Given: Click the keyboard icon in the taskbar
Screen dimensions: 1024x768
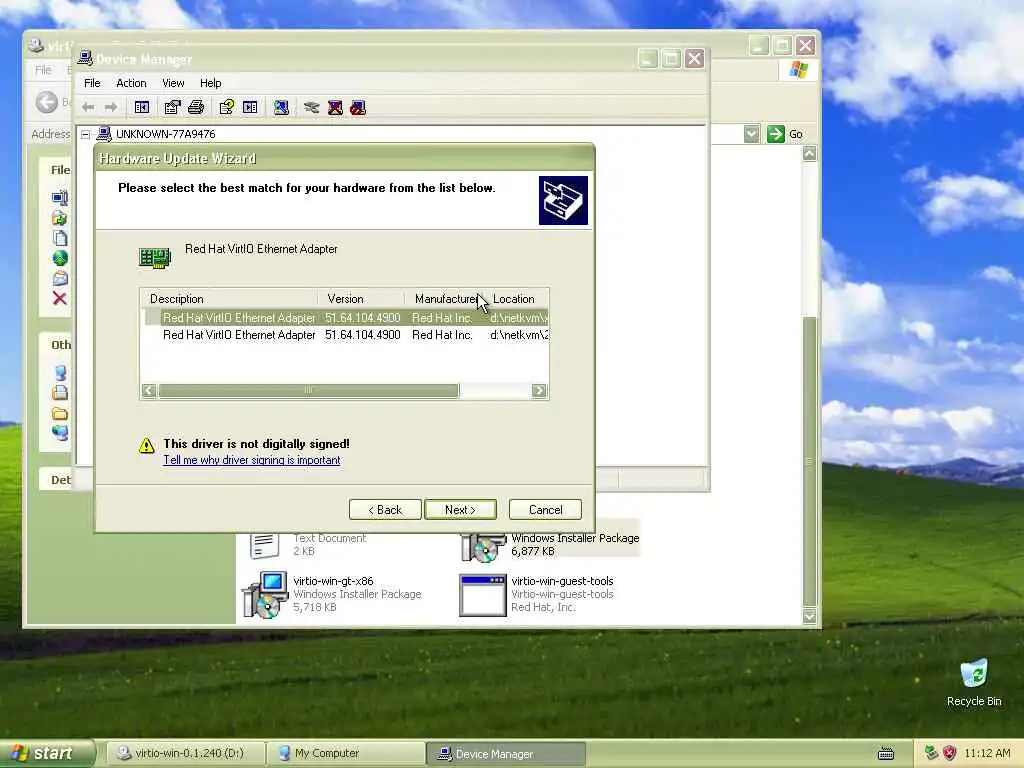Looking at the screenshot, I should (x=886, y=754).
